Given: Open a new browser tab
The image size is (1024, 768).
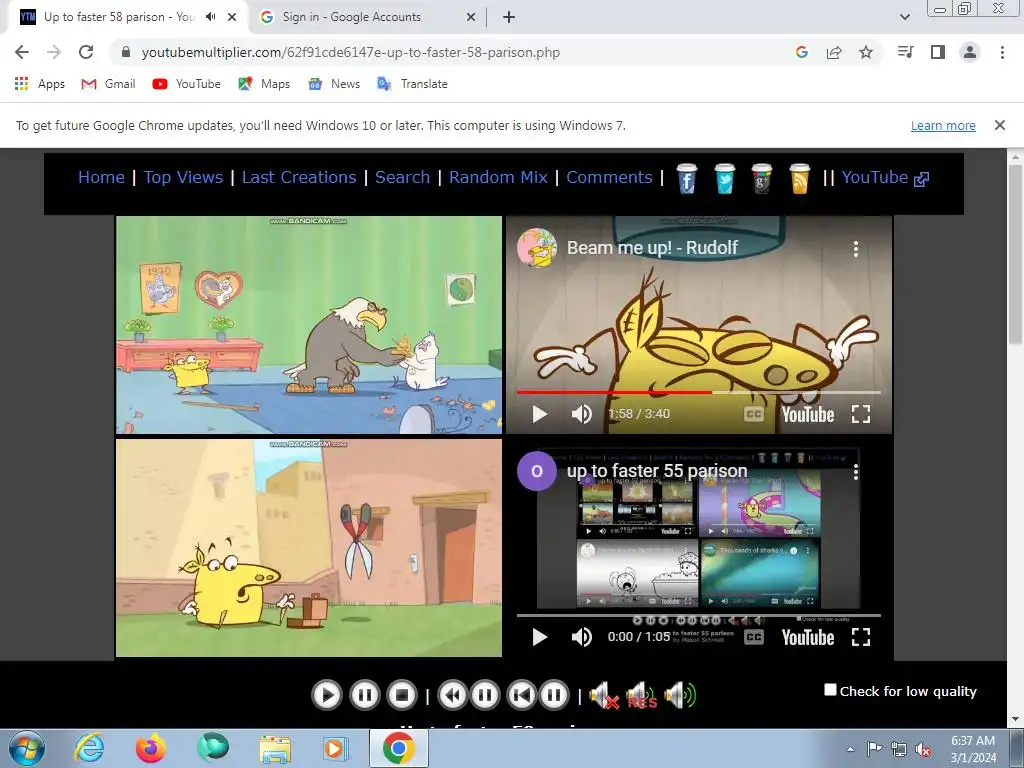Looking at the screenshot, I should (x=509, y=17).
